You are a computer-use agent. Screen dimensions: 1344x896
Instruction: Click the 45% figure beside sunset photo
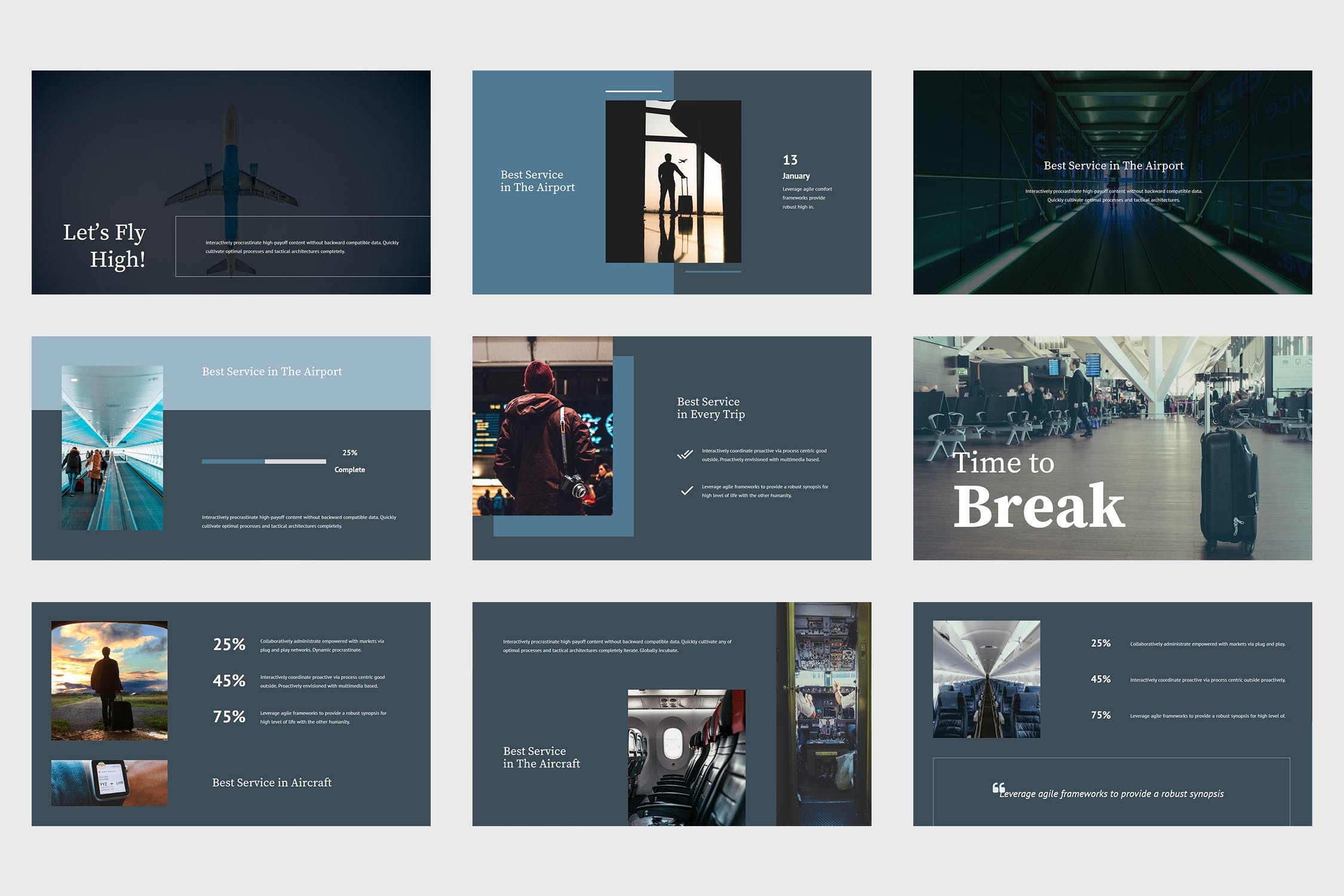click(229, 680)
